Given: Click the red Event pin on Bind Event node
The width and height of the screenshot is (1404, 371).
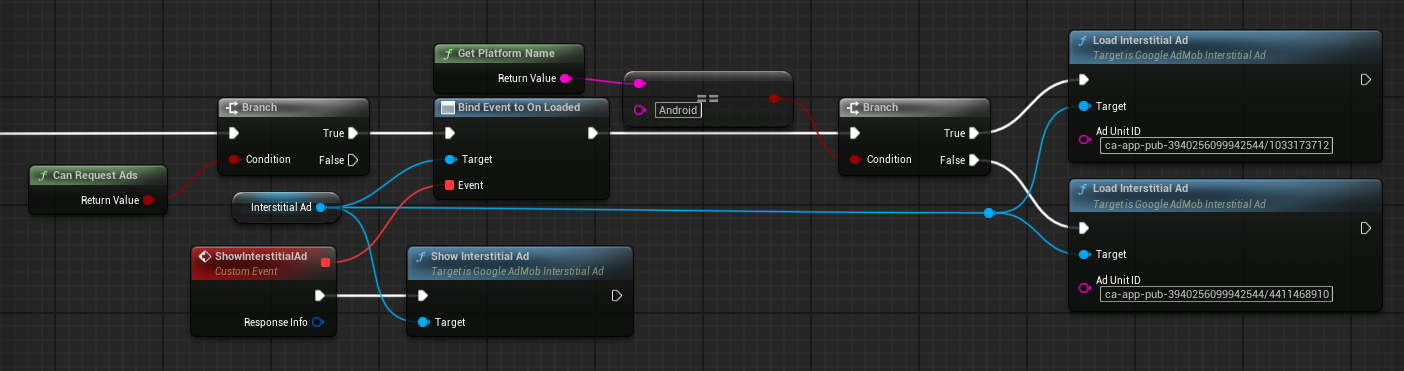Looking at the screenshot, I should click(x=449, y=185).
